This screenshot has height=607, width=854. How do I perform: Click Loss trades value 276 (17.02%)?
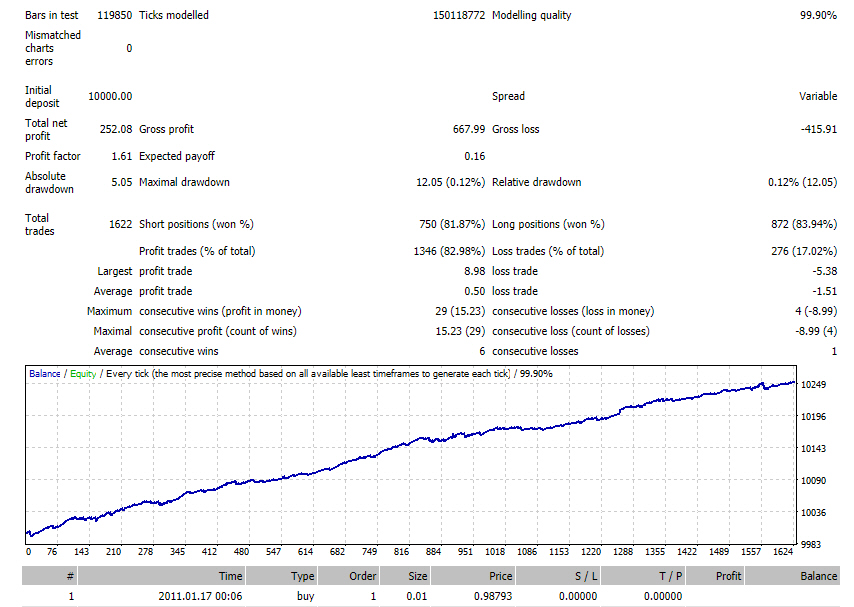coord(804,251)
